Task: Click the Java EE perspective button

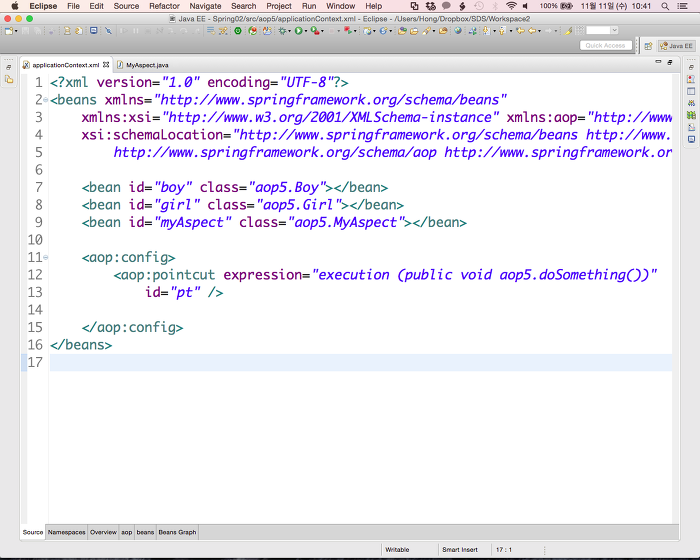Action: tap(676, 46)
